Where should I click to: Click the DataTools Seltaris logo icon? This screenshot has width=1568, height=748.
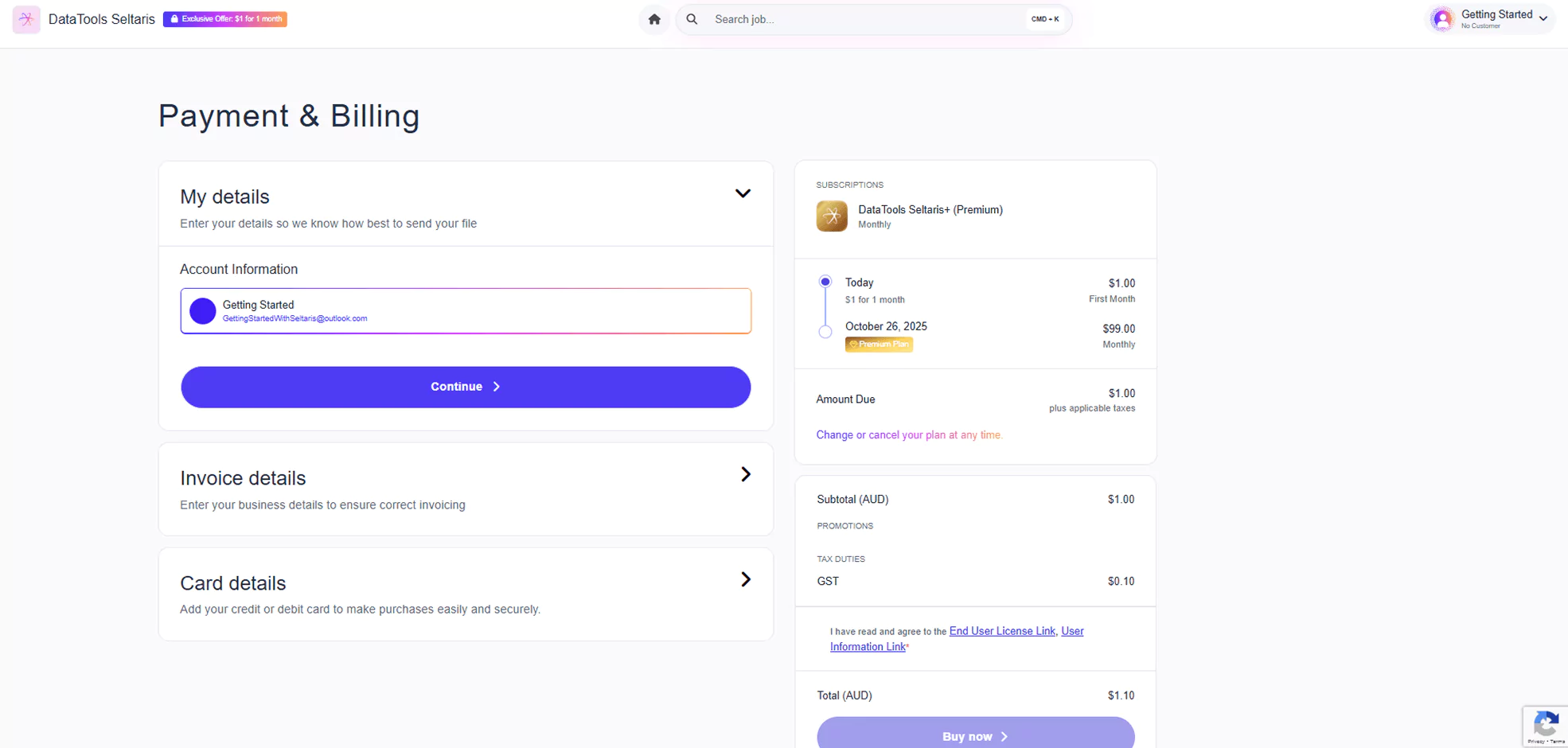coord(26,19)
